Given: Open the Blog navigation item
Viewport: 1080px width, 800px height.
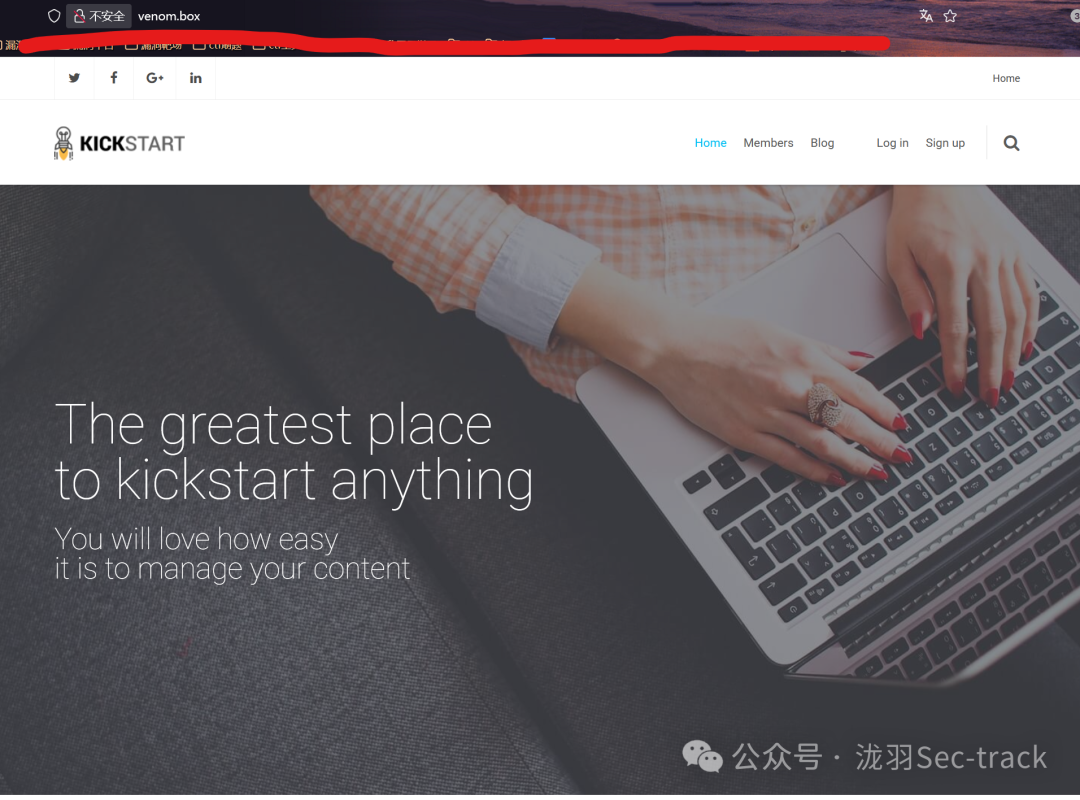Looking at the screenshot, I should pyautogui.click(x=822, y=143).
